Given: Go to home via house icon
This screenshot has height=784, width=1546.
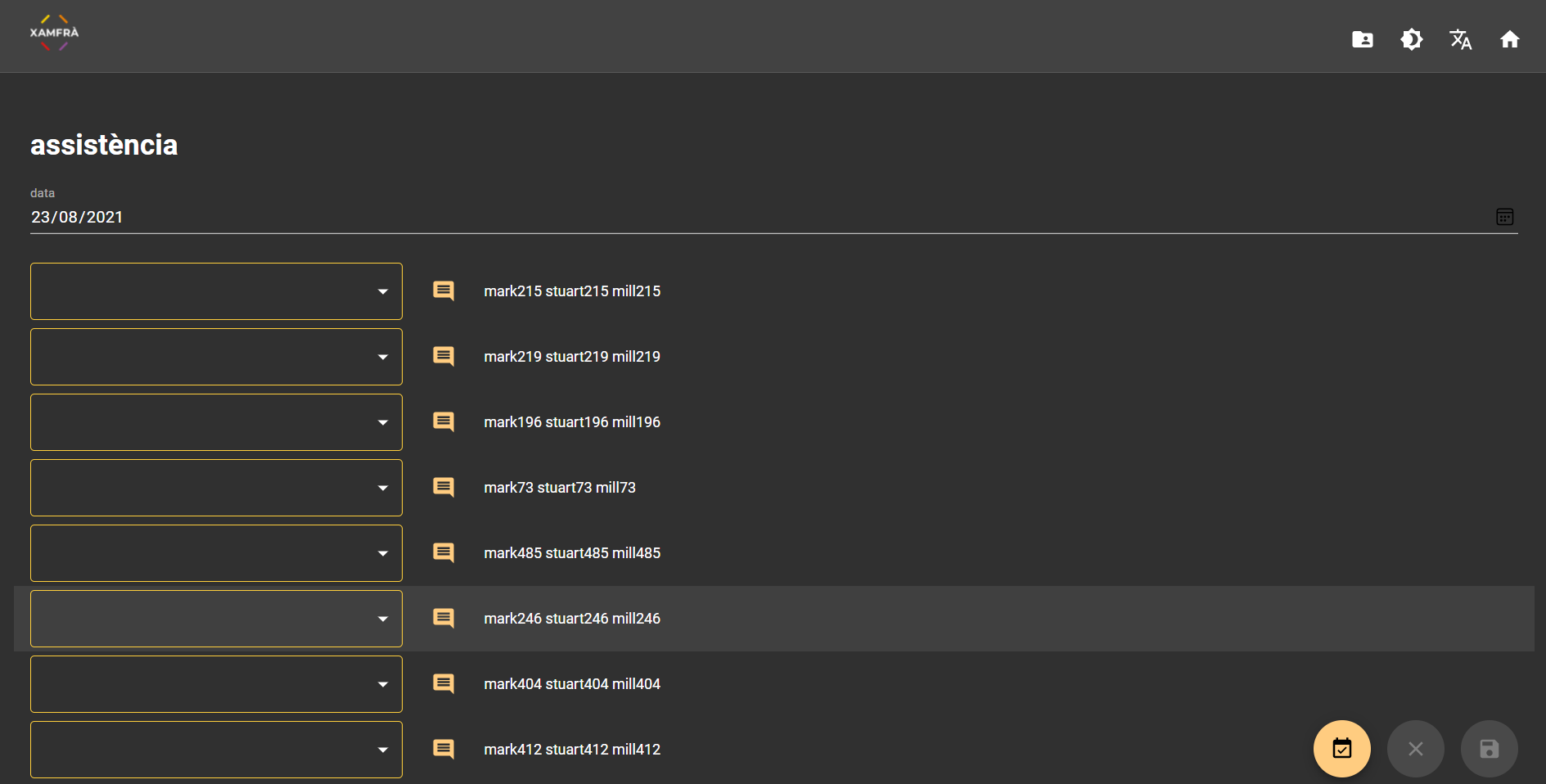Looking at the screenshot, I should click(1510, 39).
